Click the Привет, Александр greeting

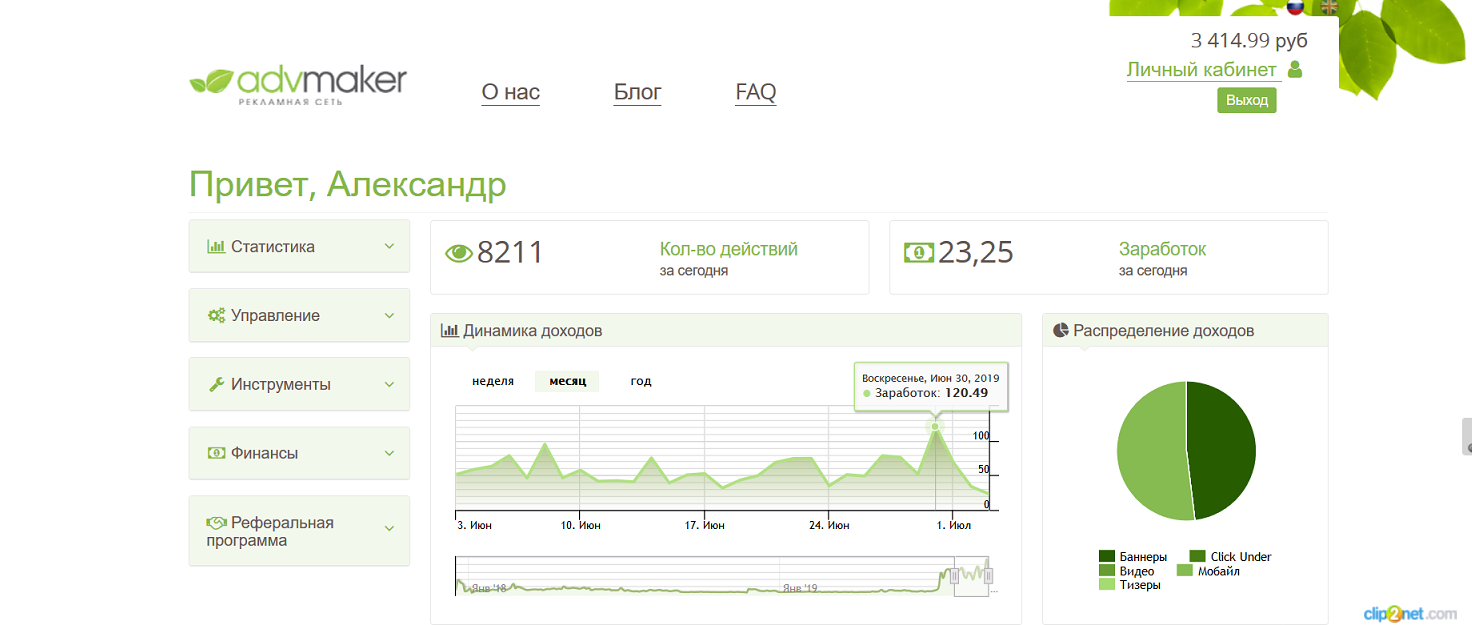coord(348,185)
